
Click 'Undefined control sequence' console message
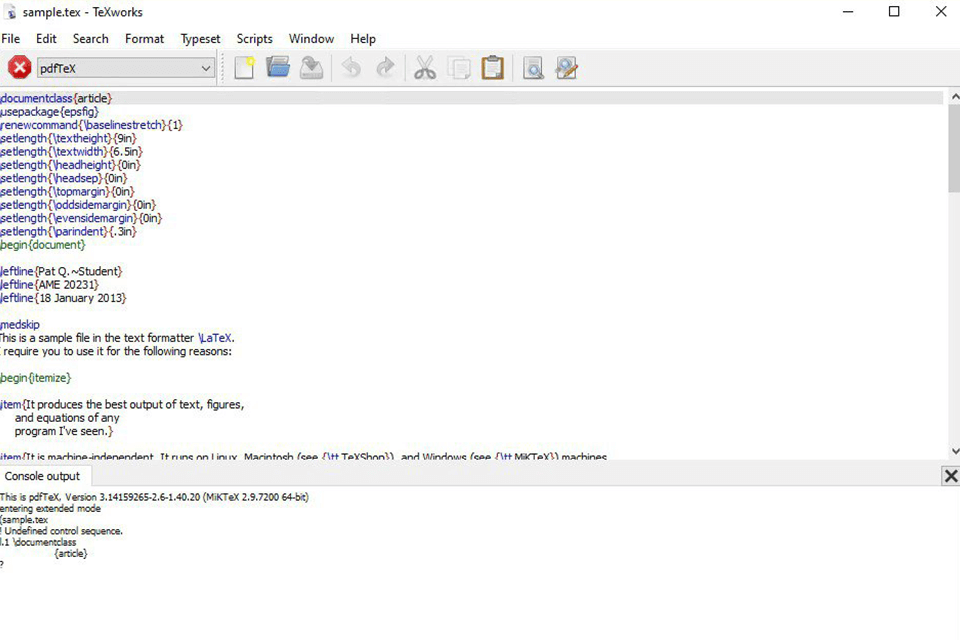62,531
